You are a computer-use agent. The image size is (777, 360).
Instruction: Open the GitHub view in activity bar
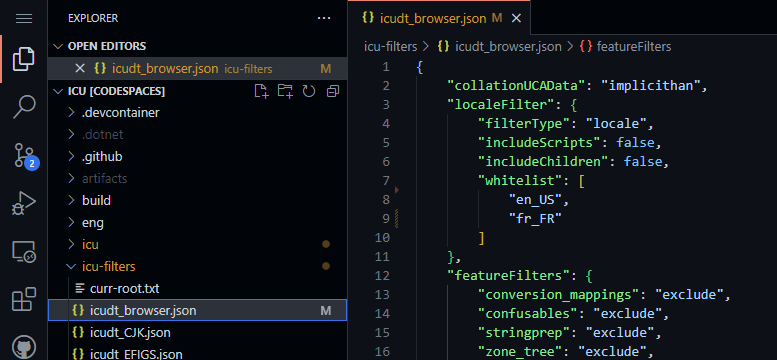[24, 346]
